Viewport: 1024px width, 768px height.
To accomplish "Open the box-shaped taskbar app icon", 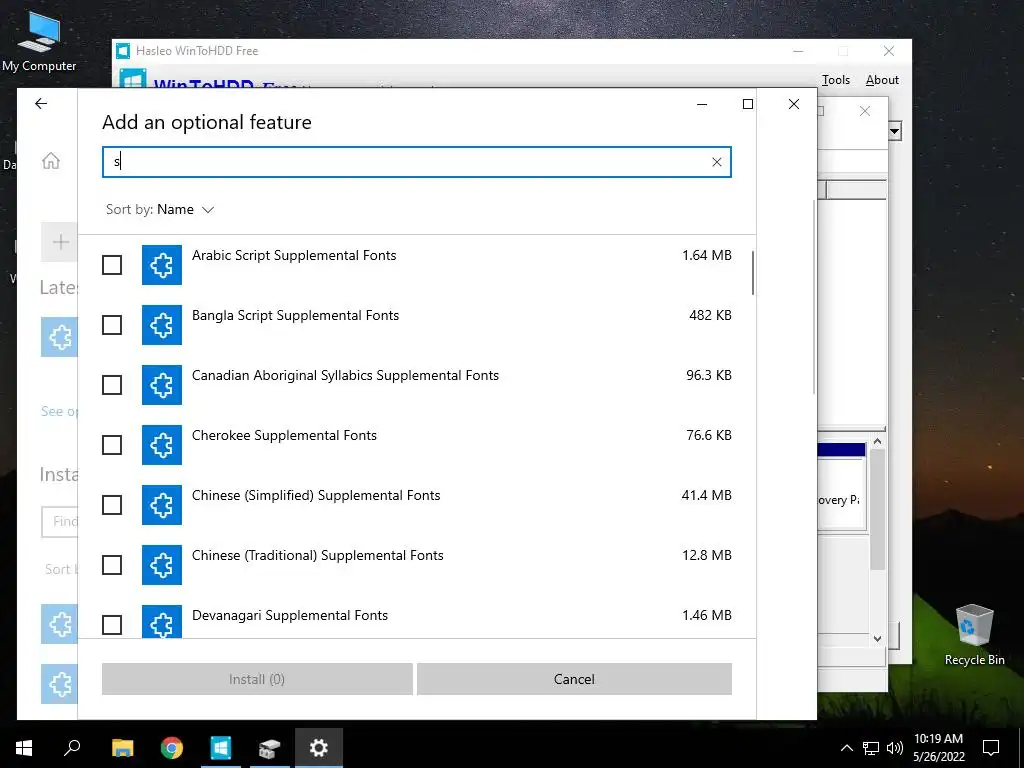I will coord(269,748).
